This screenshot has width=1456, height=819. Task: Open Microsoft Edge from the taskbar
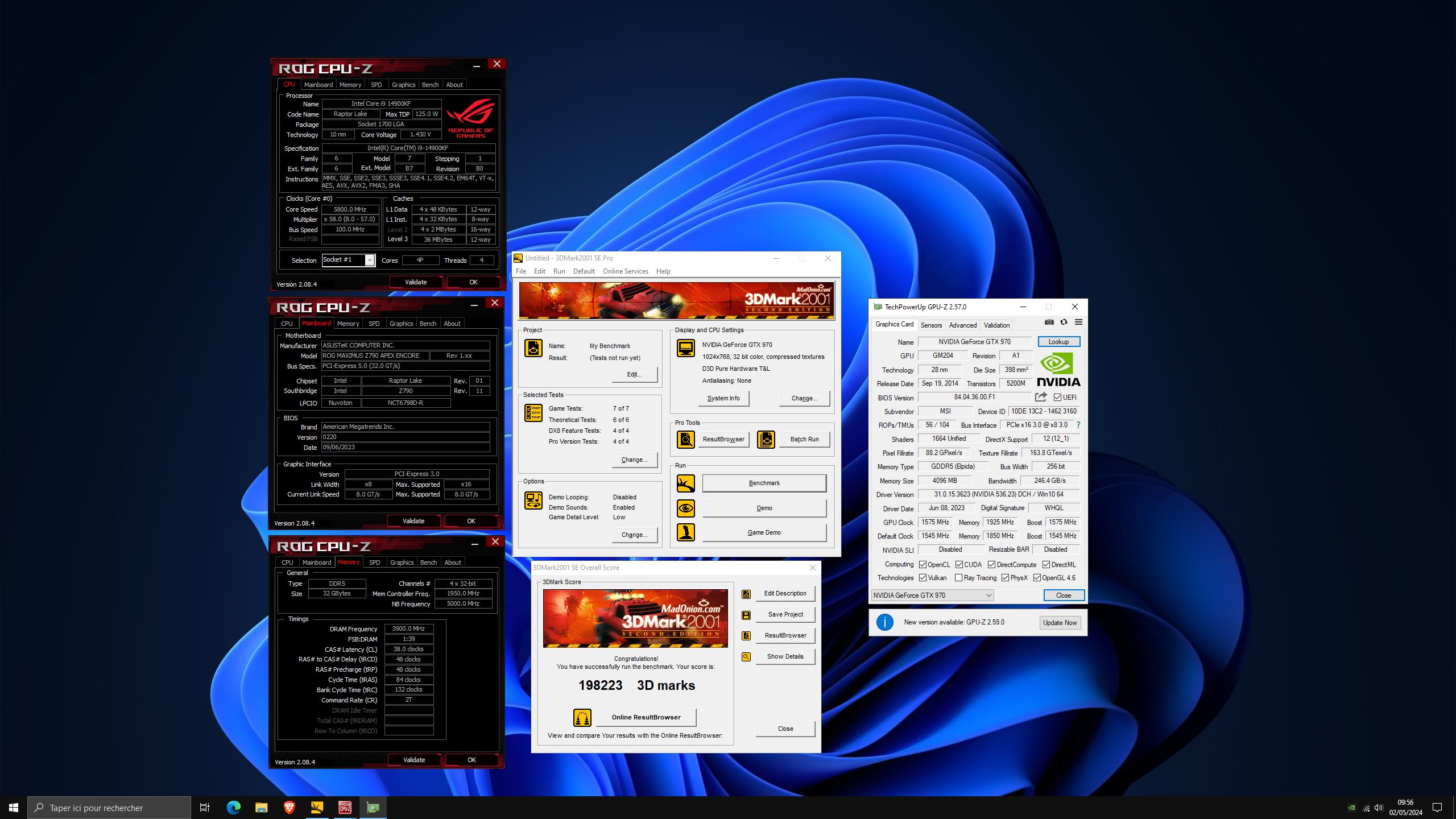tap(234, 808)
